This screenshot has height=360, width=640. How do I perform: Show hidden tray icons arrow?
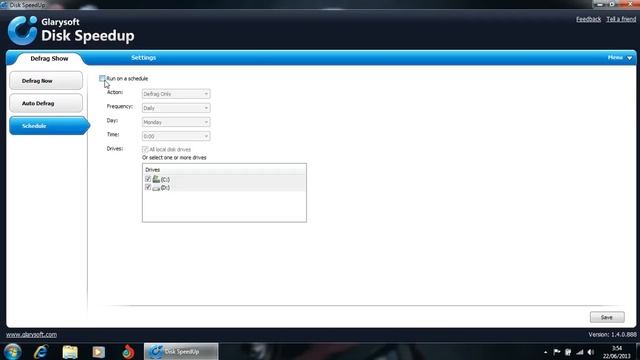coord(545,352)
